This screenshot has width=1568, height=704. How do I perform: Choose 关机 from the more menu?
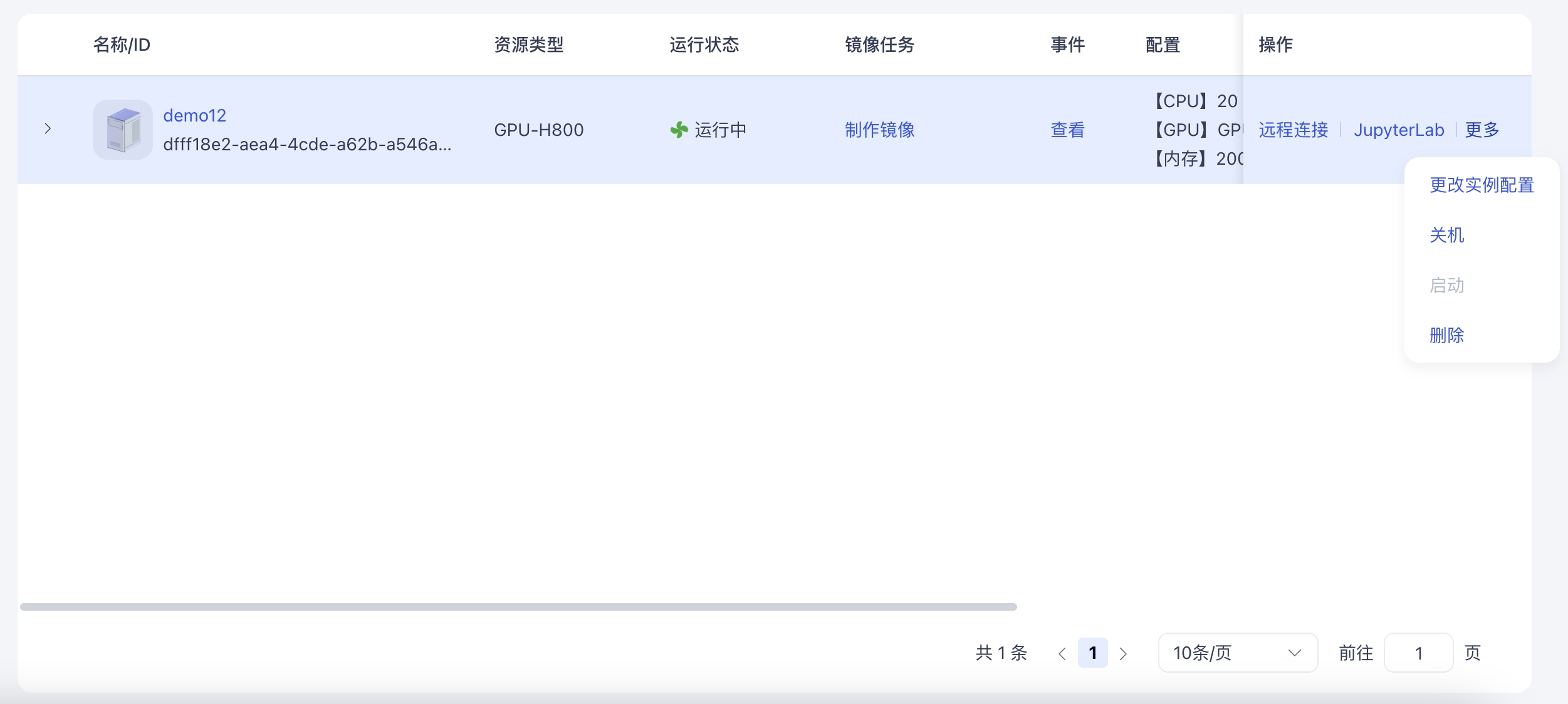[x=1446, y=235]
